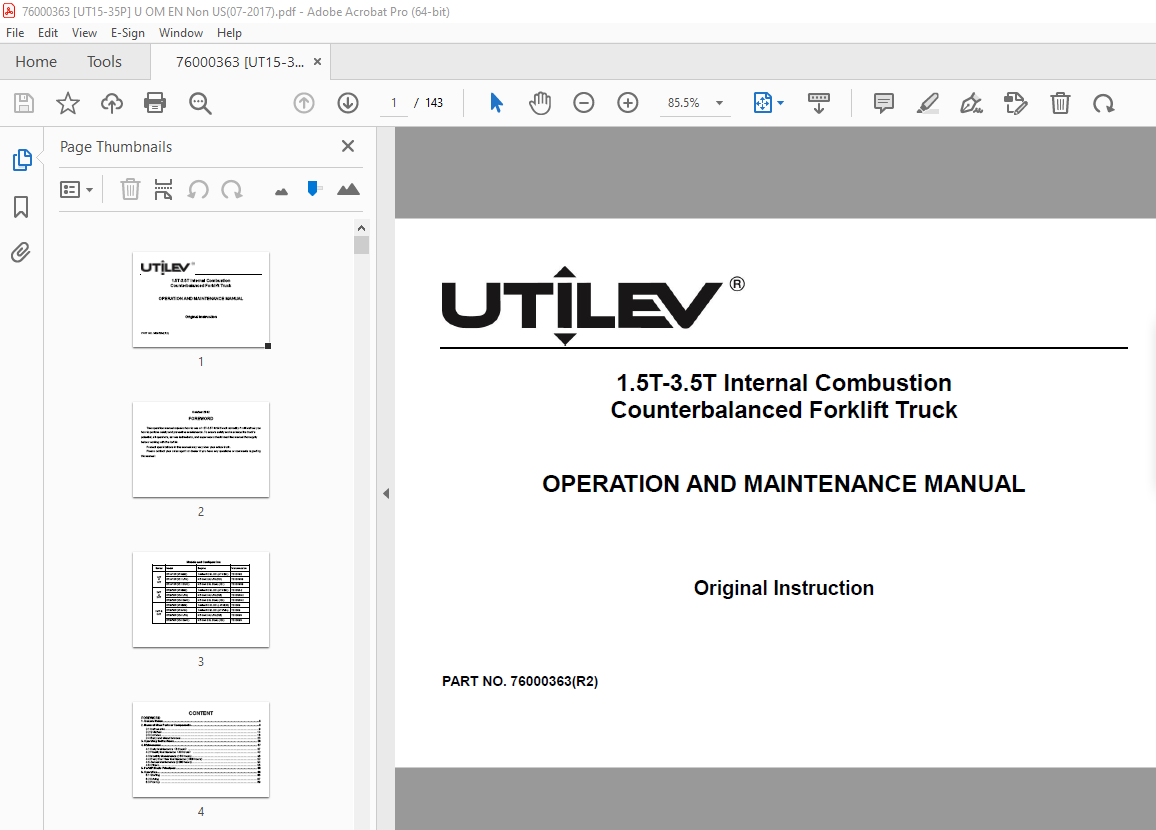Open the Edit PDF stamp tool
Image resolution: width=1156 pixels, height=830 pixels.
click(x=1016, y=103)
